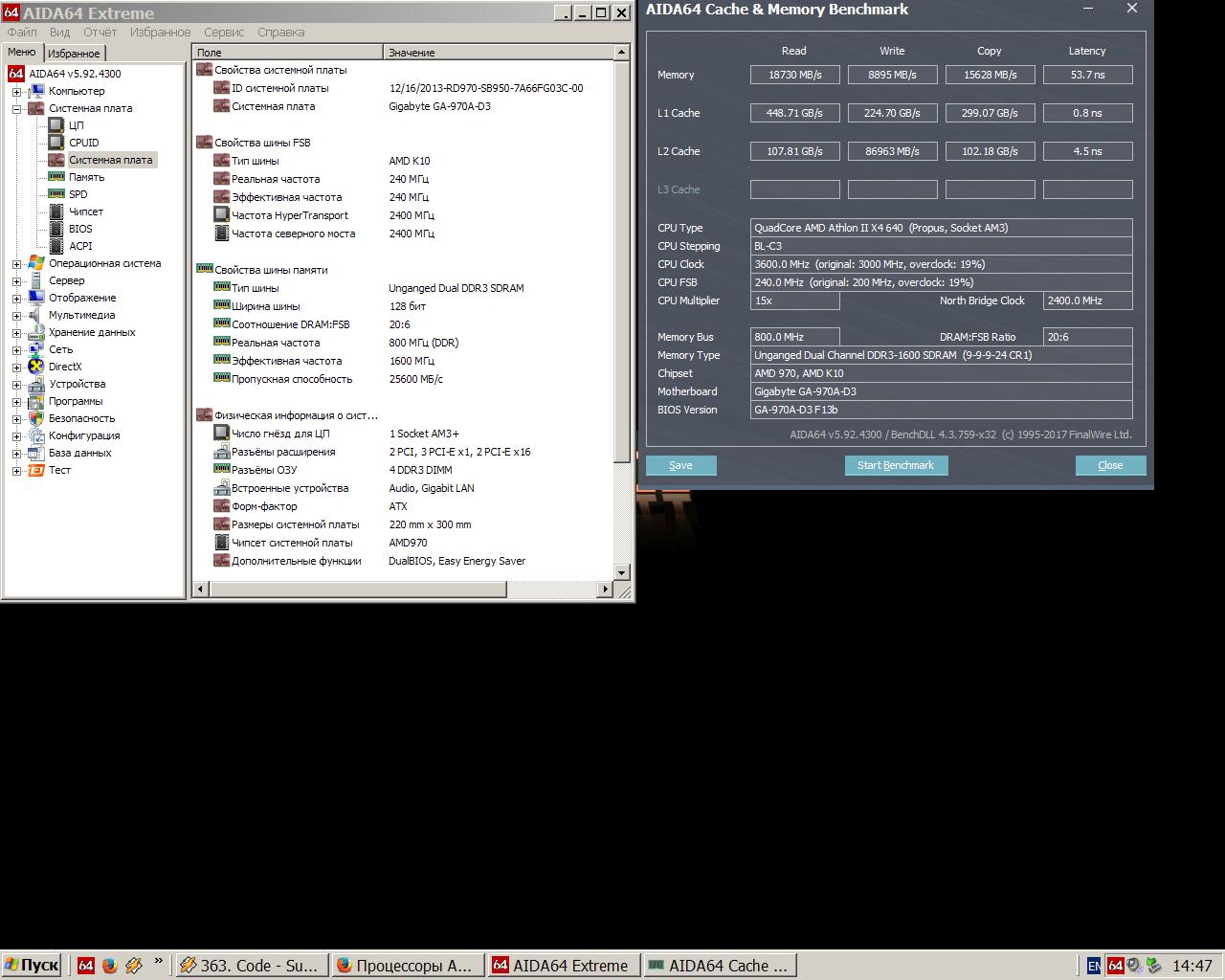Expand the Сервер tree node
Screen dimensions: 1225x980
click(16, 281)
